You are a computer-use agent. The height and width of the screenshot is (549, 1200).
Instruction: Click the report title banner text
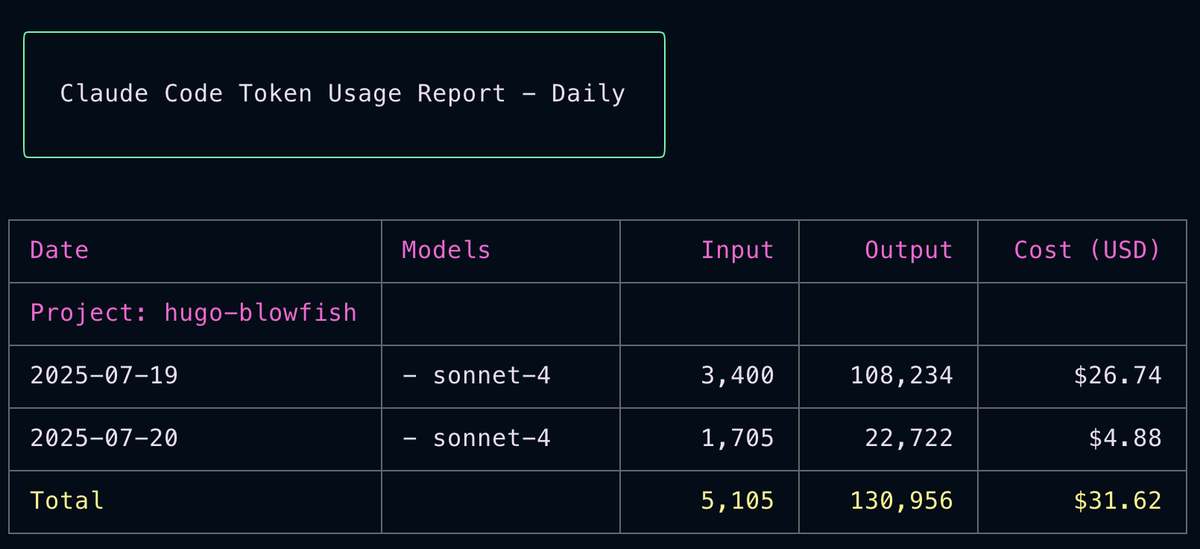tap(342, 94)
